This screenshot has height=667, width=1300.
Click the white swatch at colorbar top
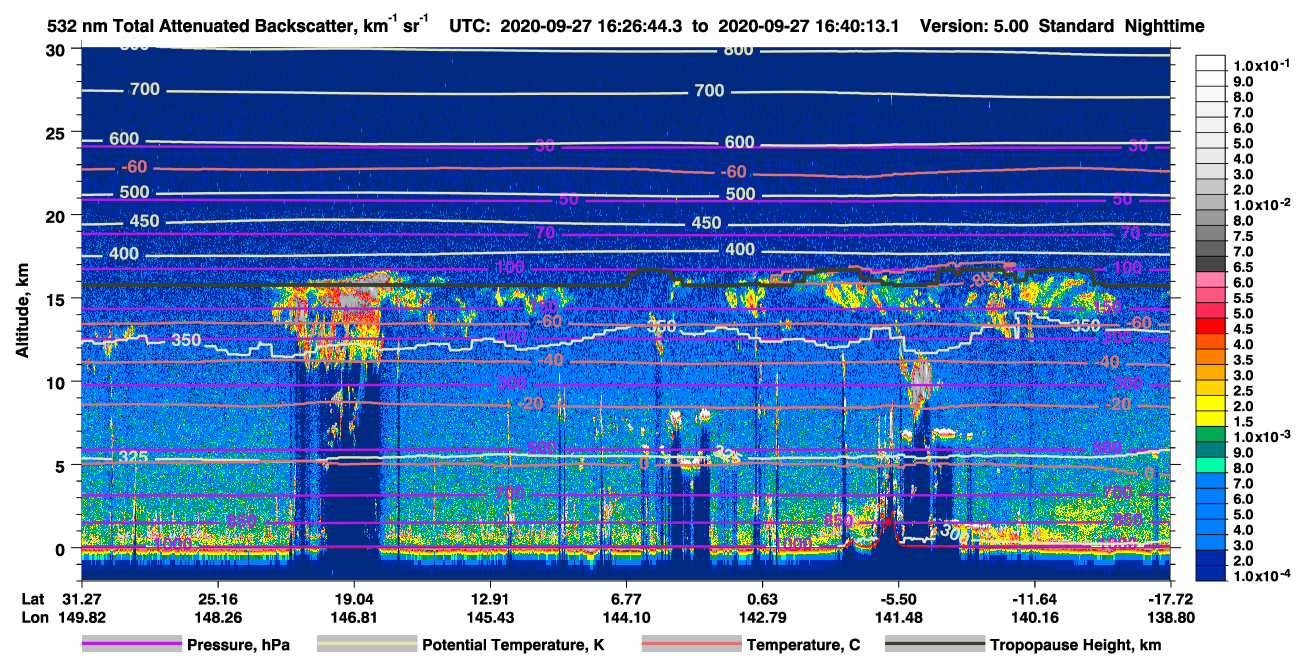pos(1211,64)
